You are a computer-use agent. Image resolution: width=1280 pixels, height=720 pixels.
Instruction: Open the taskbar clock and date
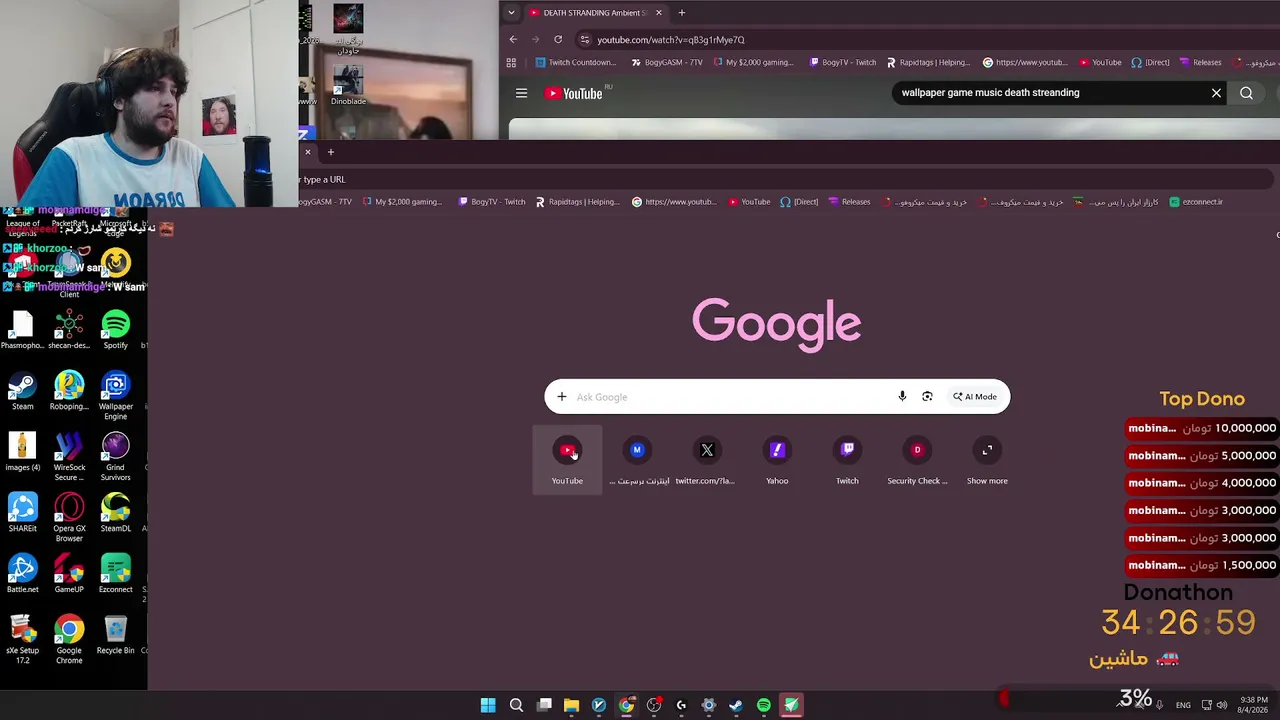pos(1254,705)
